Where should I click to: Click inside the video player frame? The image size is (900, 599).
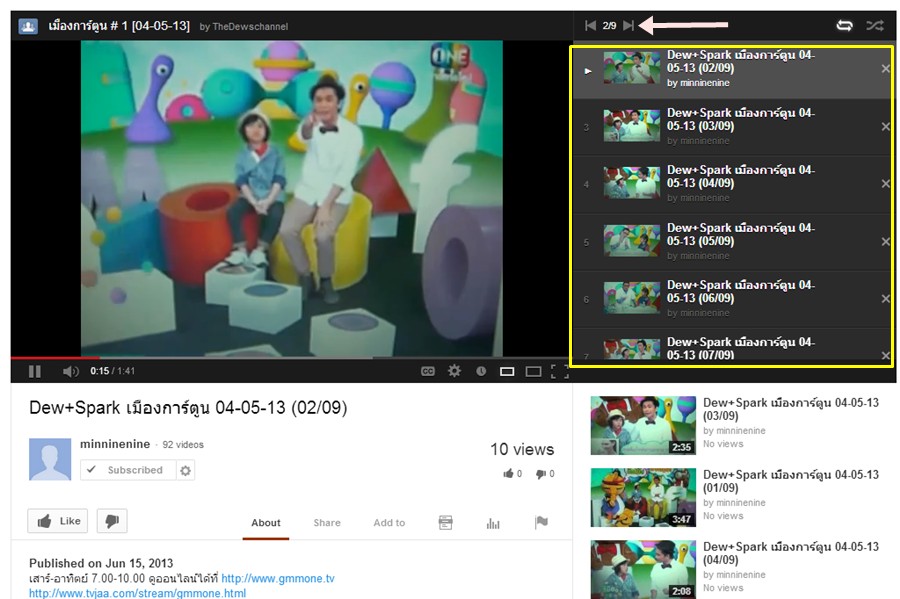(292, 198)
